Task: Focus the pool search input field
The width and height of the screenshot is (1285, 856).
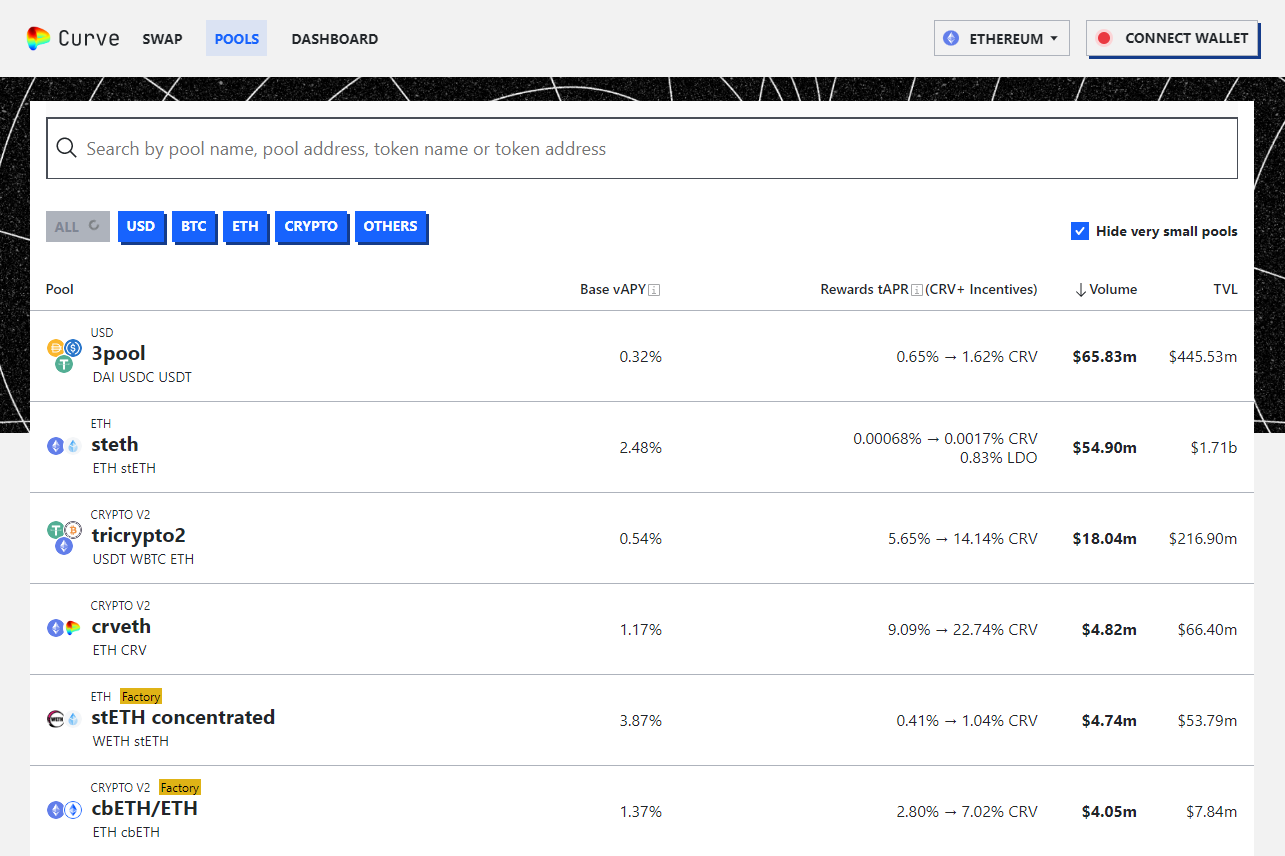Action: 640,149
